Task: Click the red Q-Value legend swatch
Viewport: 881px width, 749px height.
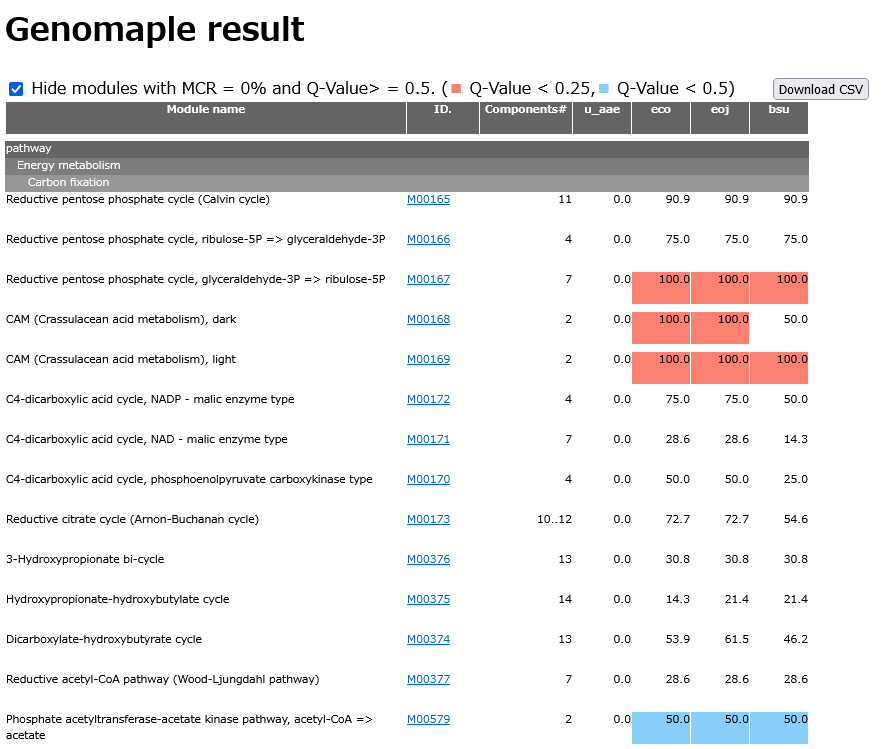Action: pos(457,88)
